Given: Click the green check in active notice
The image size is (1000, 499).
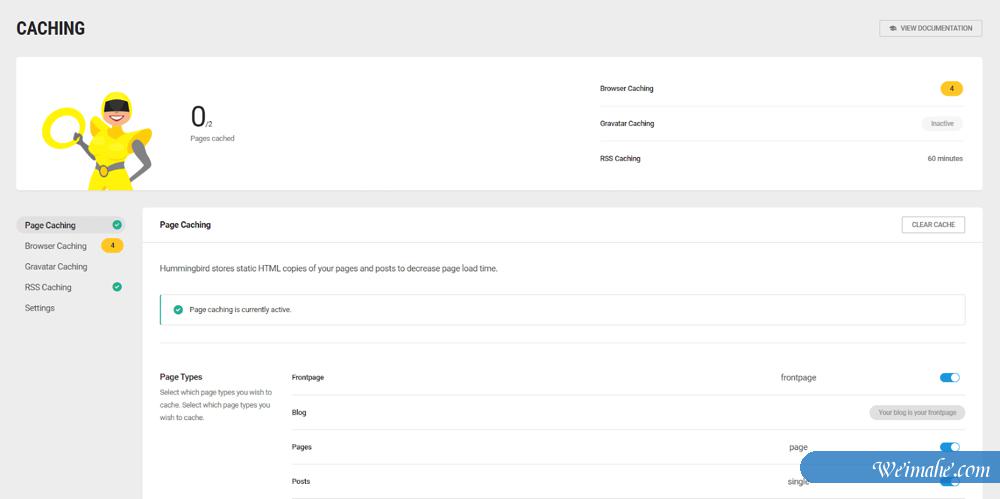Looking at the screenshot, I should pos(178,310).
